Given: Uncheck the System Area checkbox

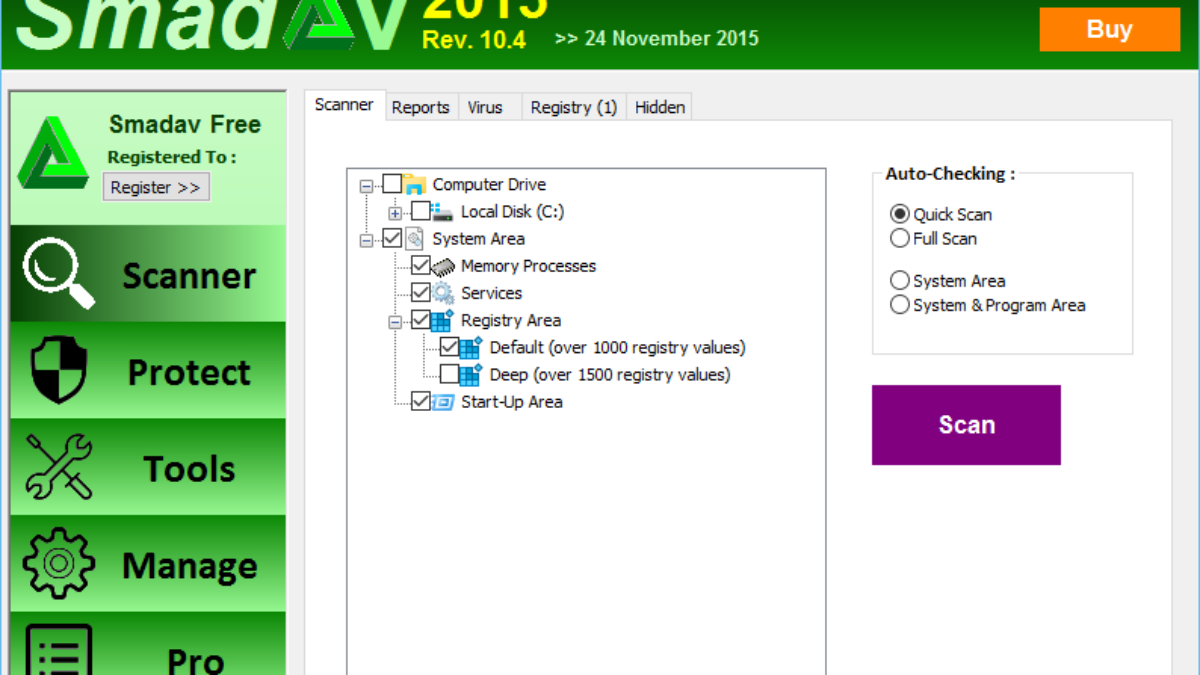Looking at the screenshot, I should tap(392, 239).
